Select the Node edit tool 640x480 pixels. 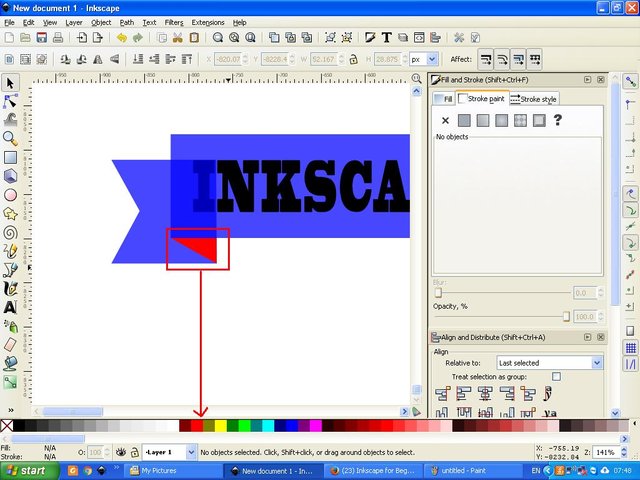pyautogui.click(x=10, y=101)
